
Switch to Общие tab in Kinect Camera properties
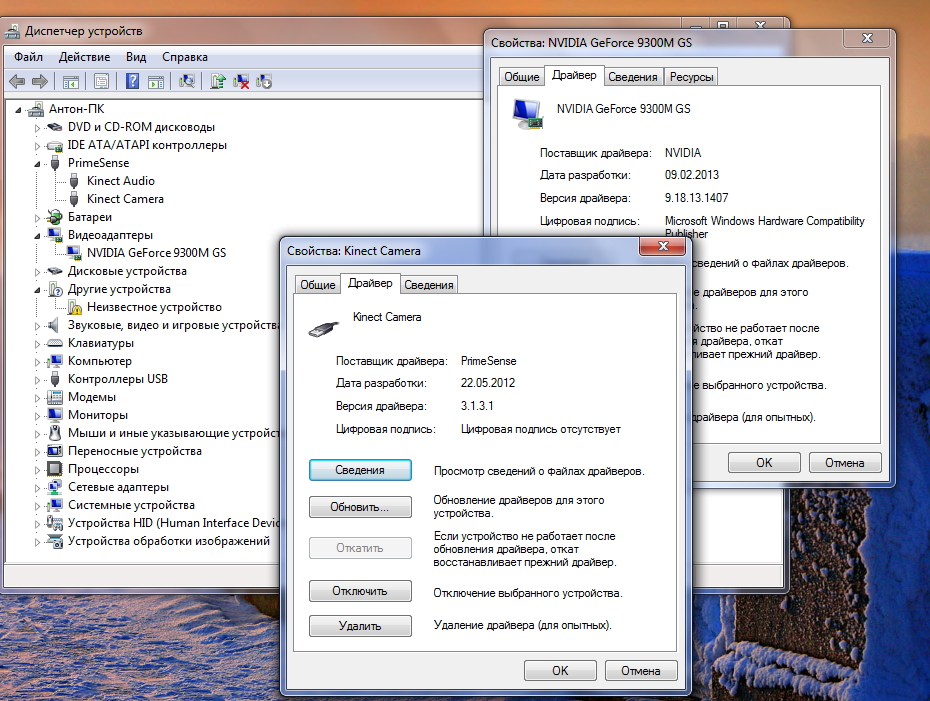[x=317, y=285]
